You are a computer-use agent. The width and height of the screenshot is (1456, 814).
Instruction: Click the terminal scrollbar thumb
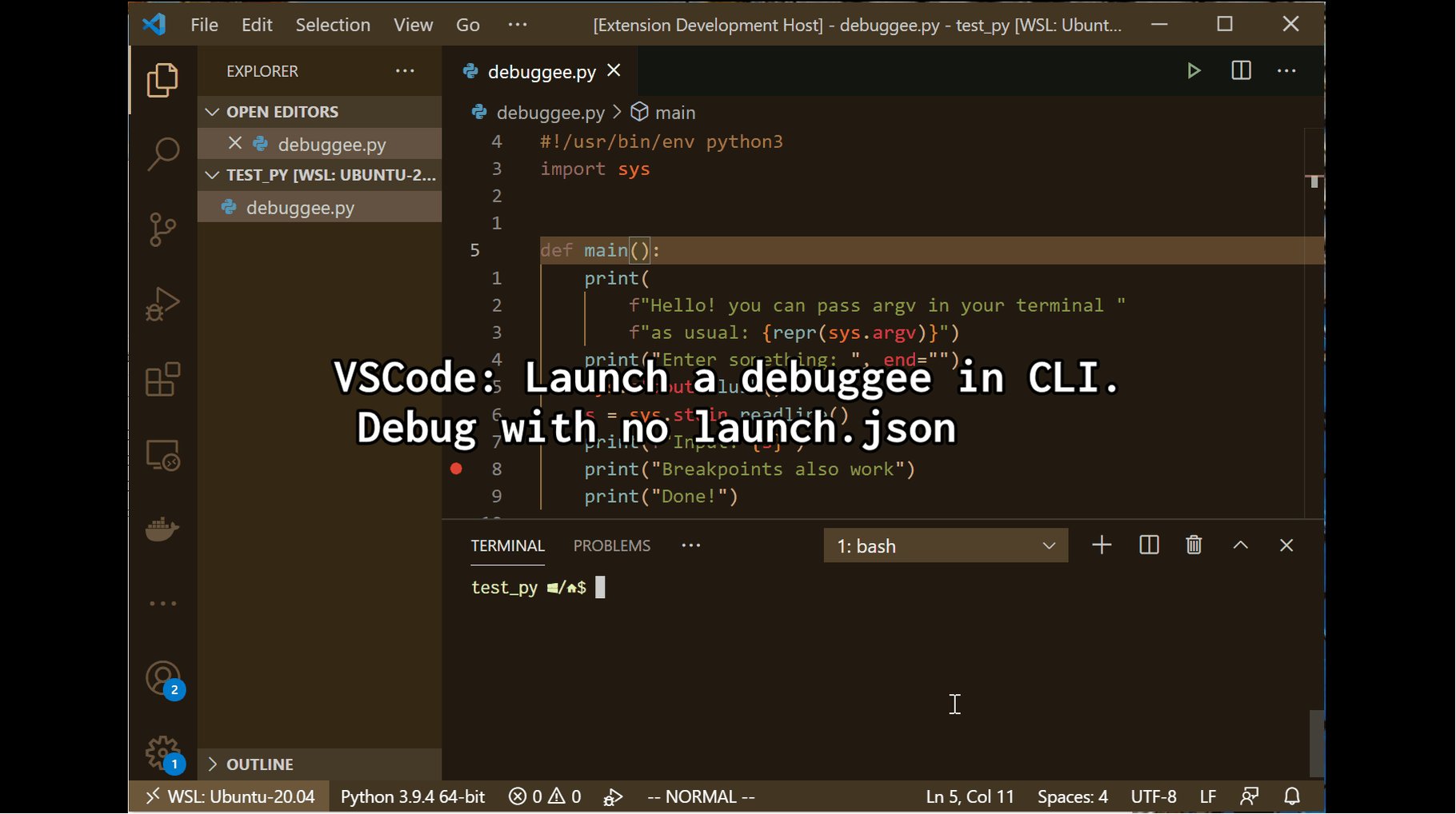pyautogui.click(x=1317, y=744)
